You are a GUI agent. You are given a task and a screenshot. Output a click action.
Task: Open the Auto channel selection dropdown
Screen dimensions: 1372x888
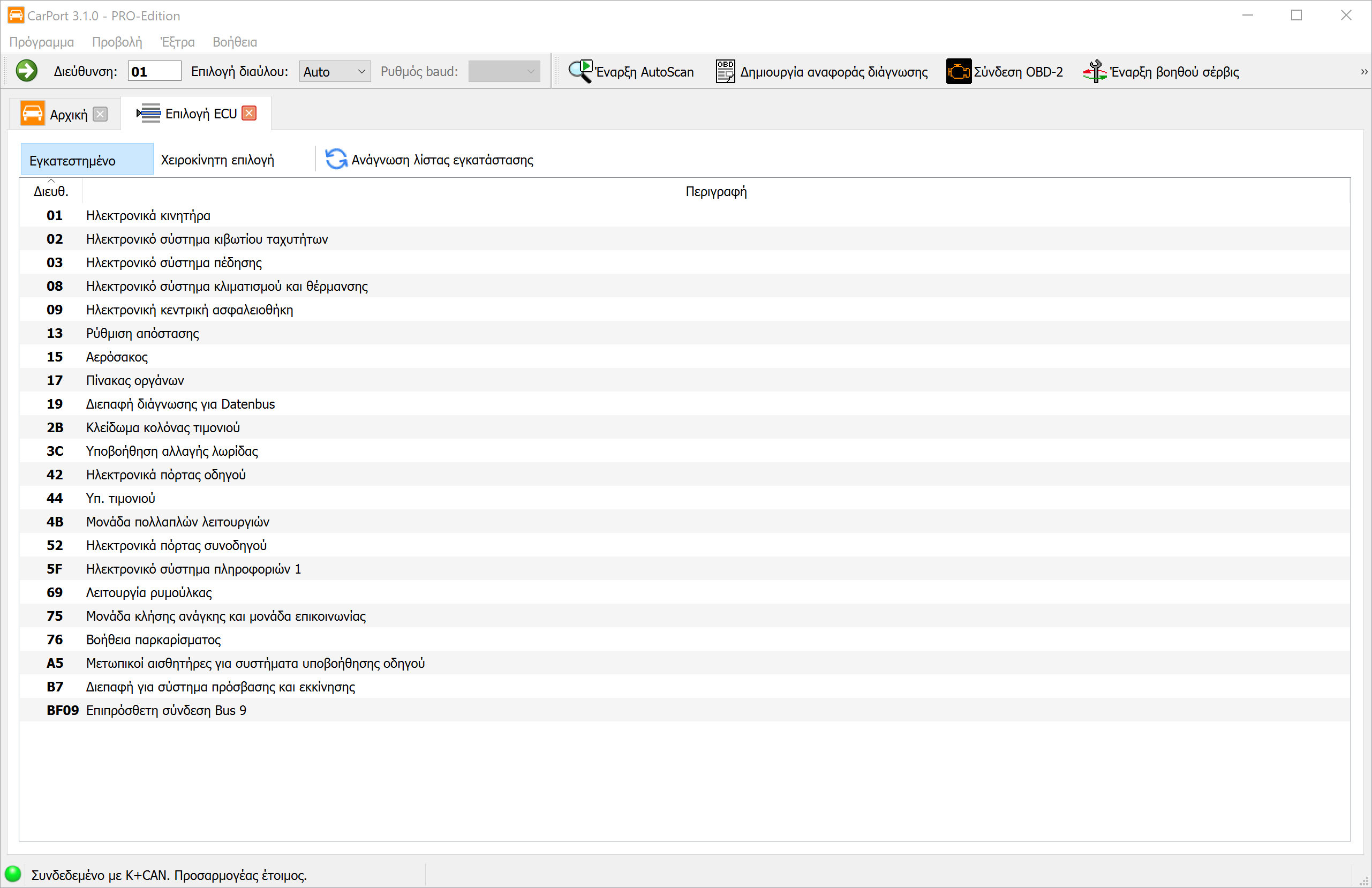(x=334, y=72)
